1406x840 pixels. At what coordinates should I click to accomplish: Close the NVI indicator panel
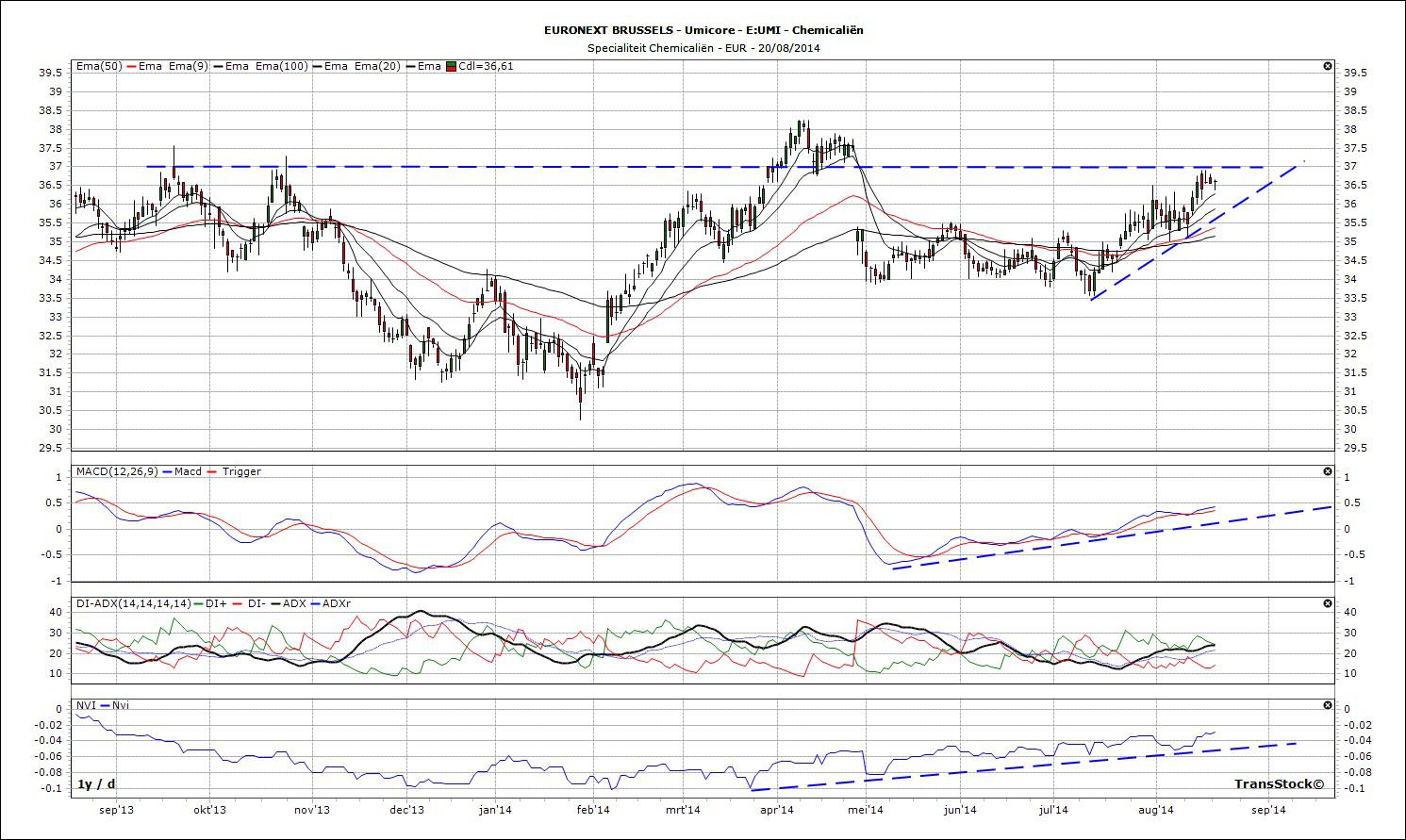1328,705
